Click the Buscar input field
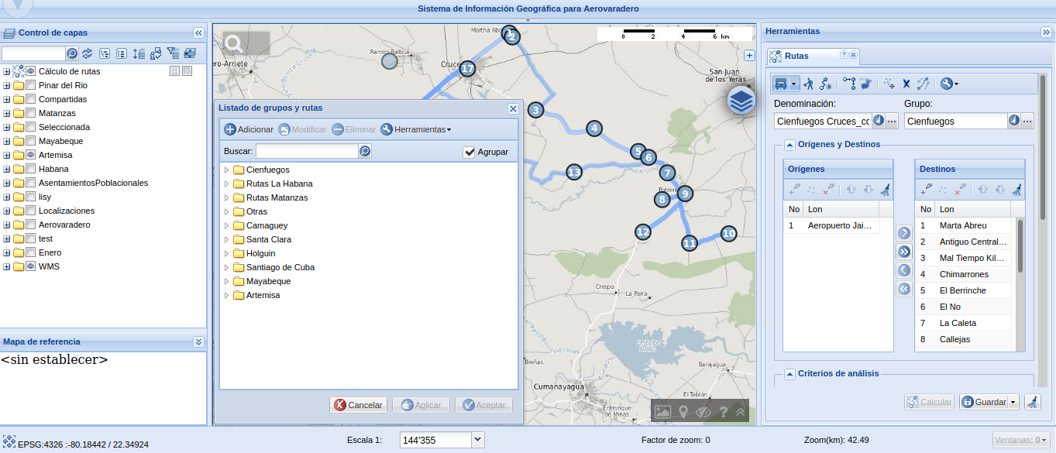The width and height of the screenshot is (1056, 453). (306, 151)
